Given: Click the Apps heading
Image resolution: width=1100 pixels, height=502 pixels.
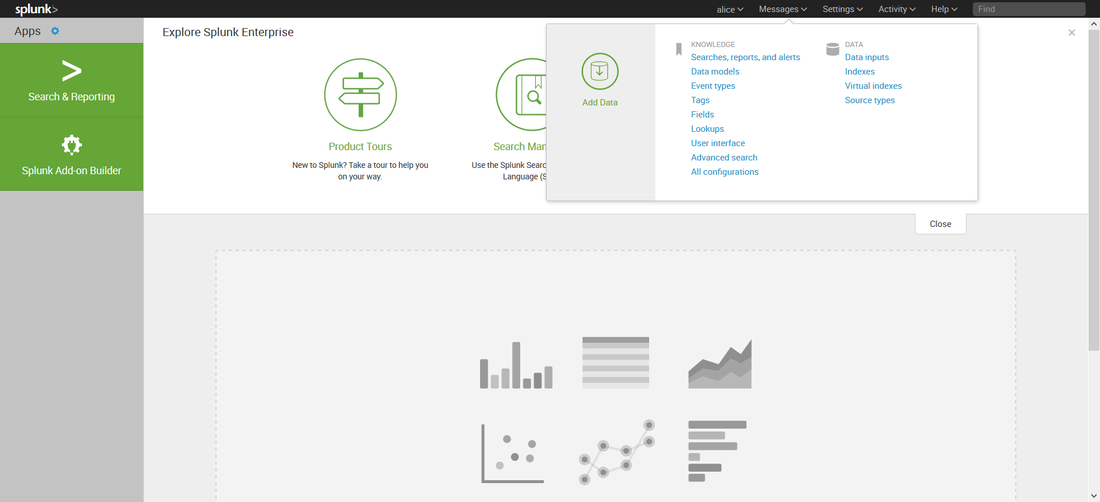Looking at the screenshot, I should [27, 32].
